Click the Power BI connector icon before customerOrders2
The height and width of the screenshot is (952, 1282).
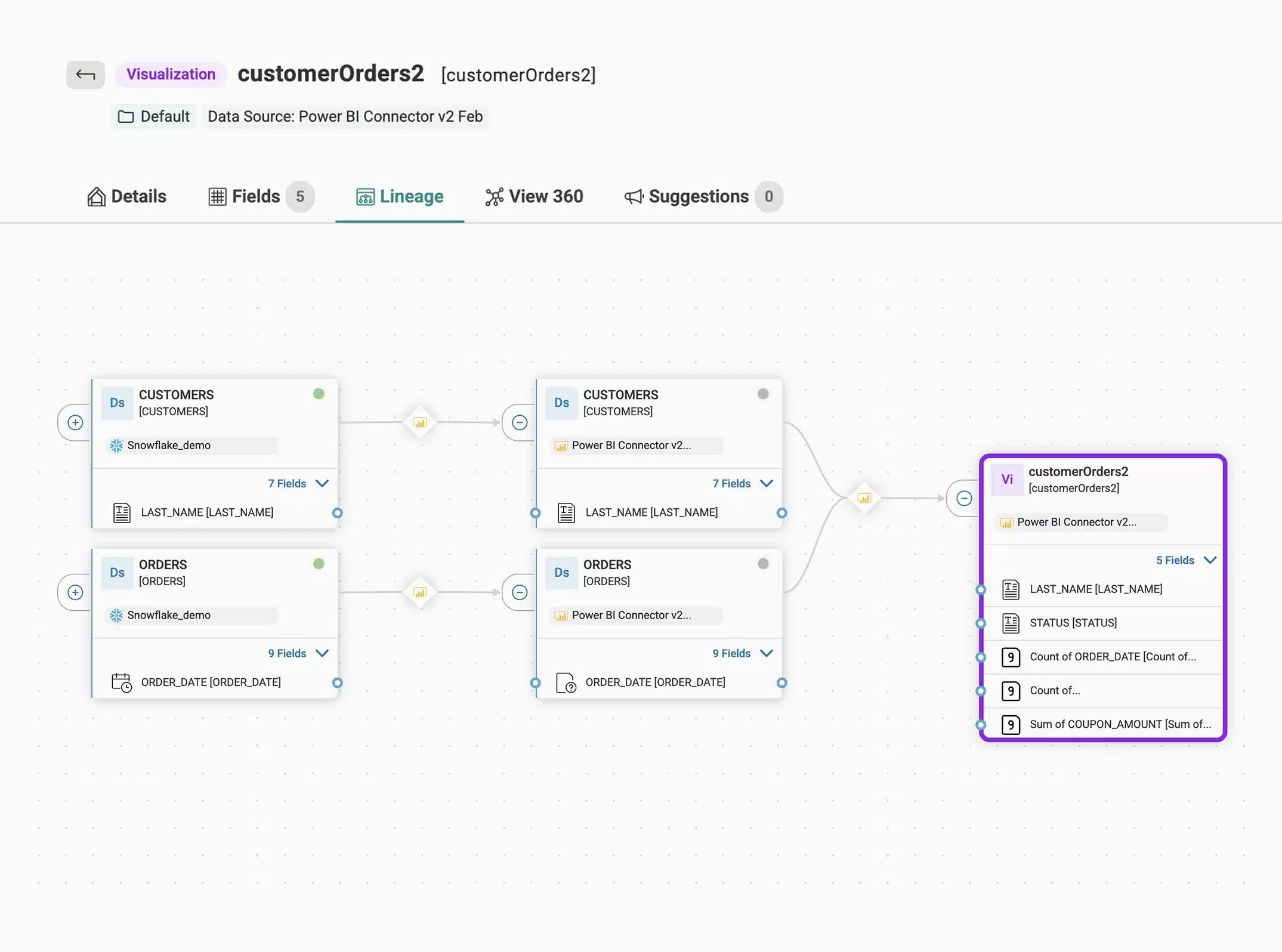click(x=864, y=498)
